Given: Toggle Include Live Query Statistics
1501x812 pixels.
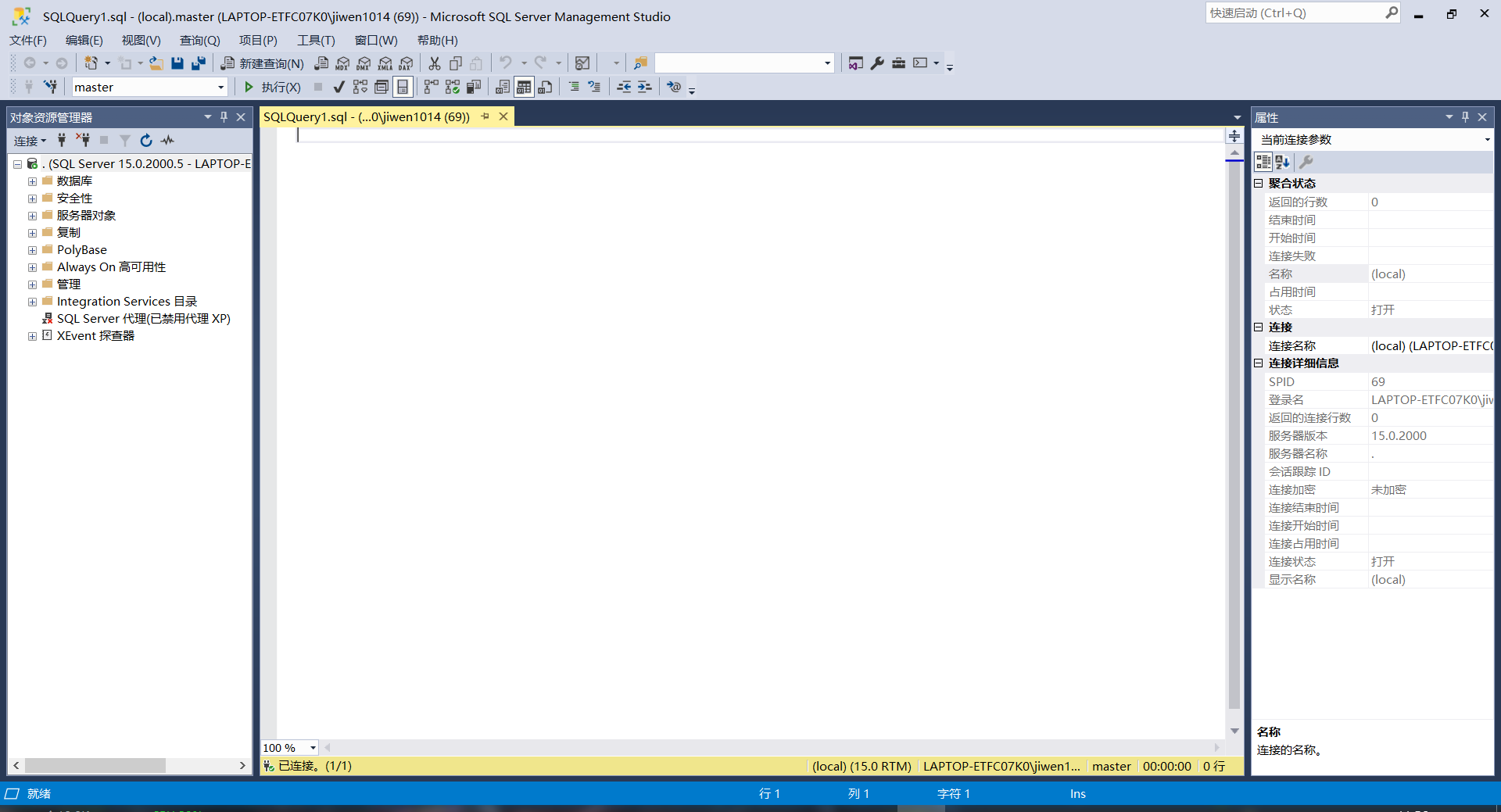Looking at the screenshot, I should (453, 87).
